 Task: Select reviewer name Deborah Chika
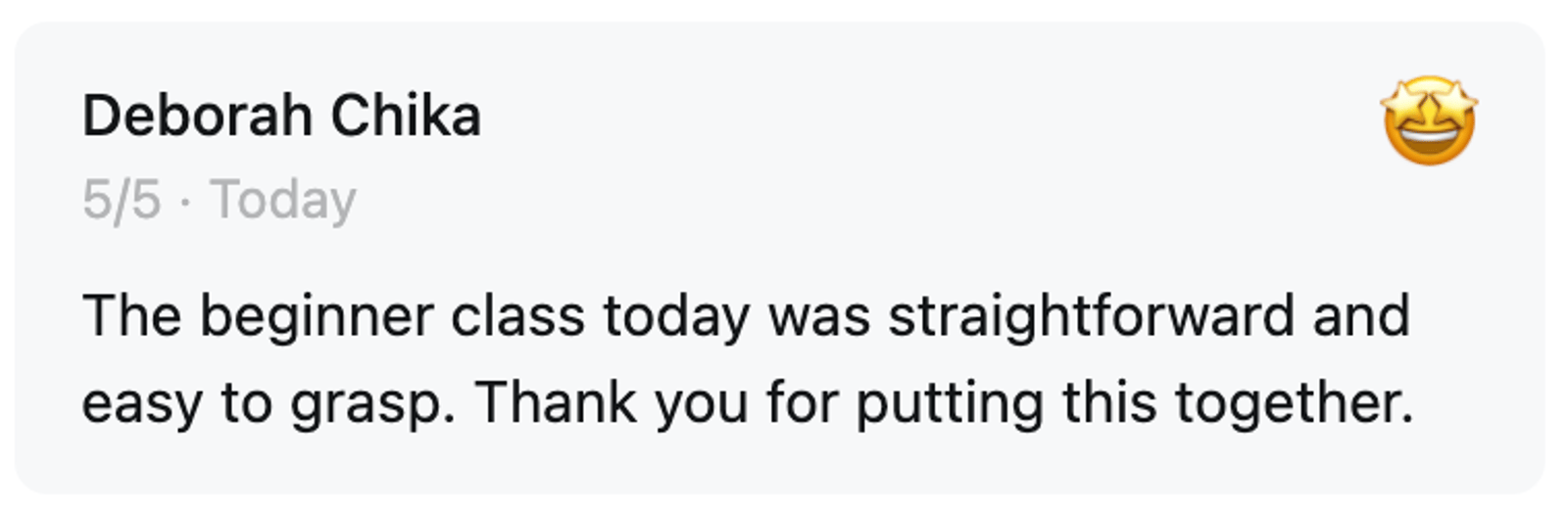pos(281,117)
